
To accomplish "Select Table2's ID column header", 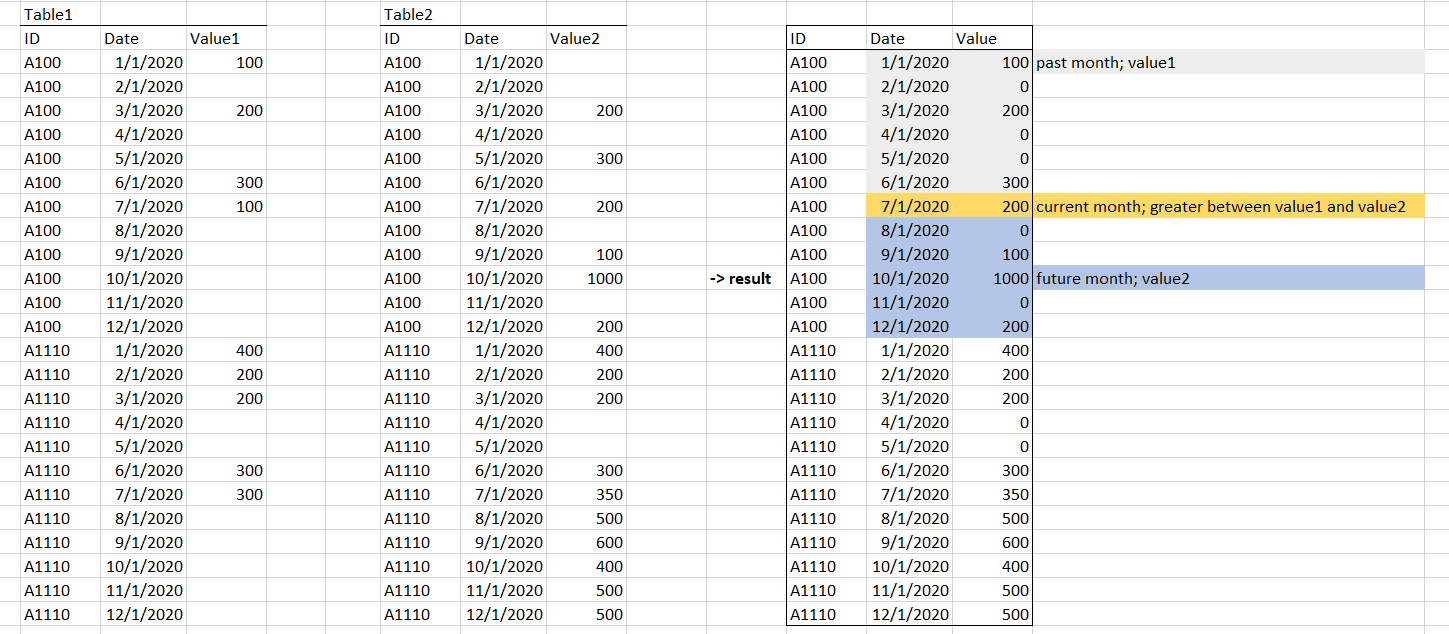I will 420,38.
